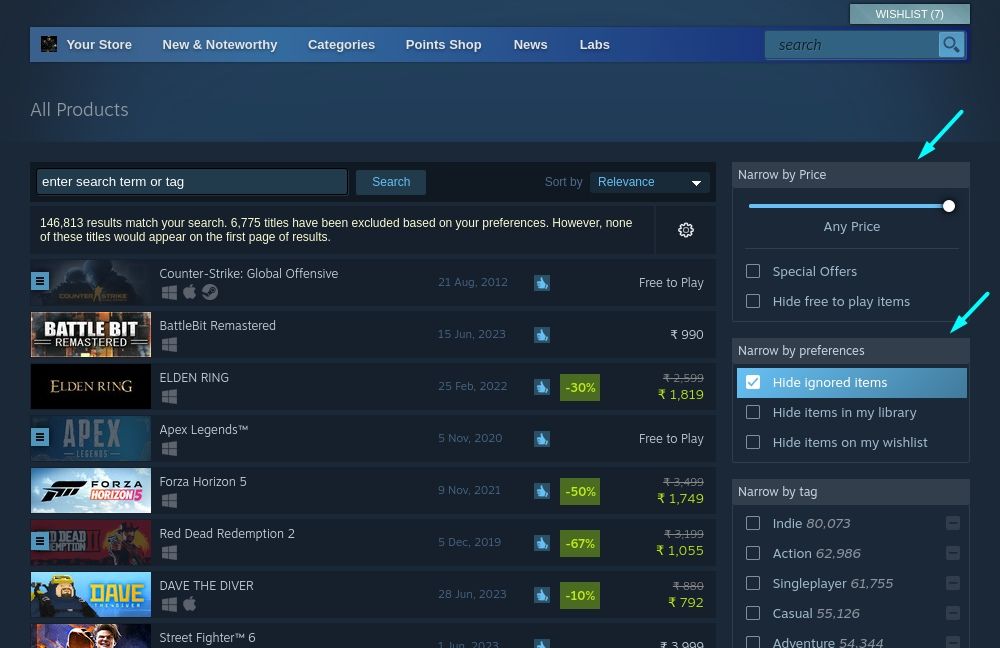Click the macOS platform icon under Counter-Strike
1000x648 pixels.
[x=189, y=292]
